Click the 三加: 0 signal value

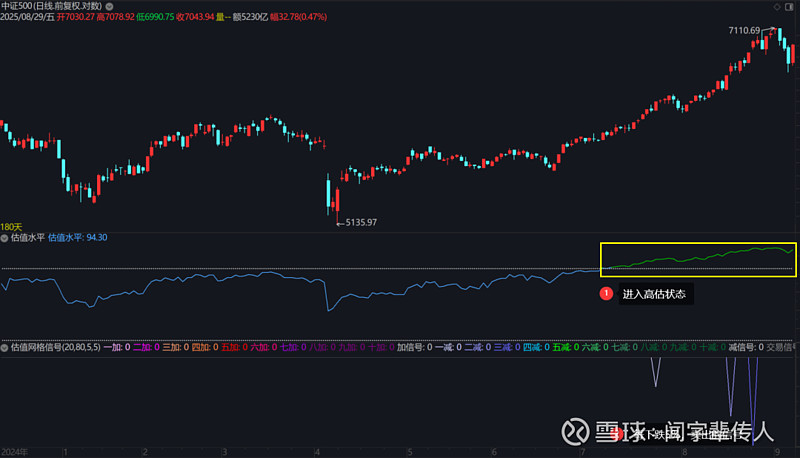[176, 347]
